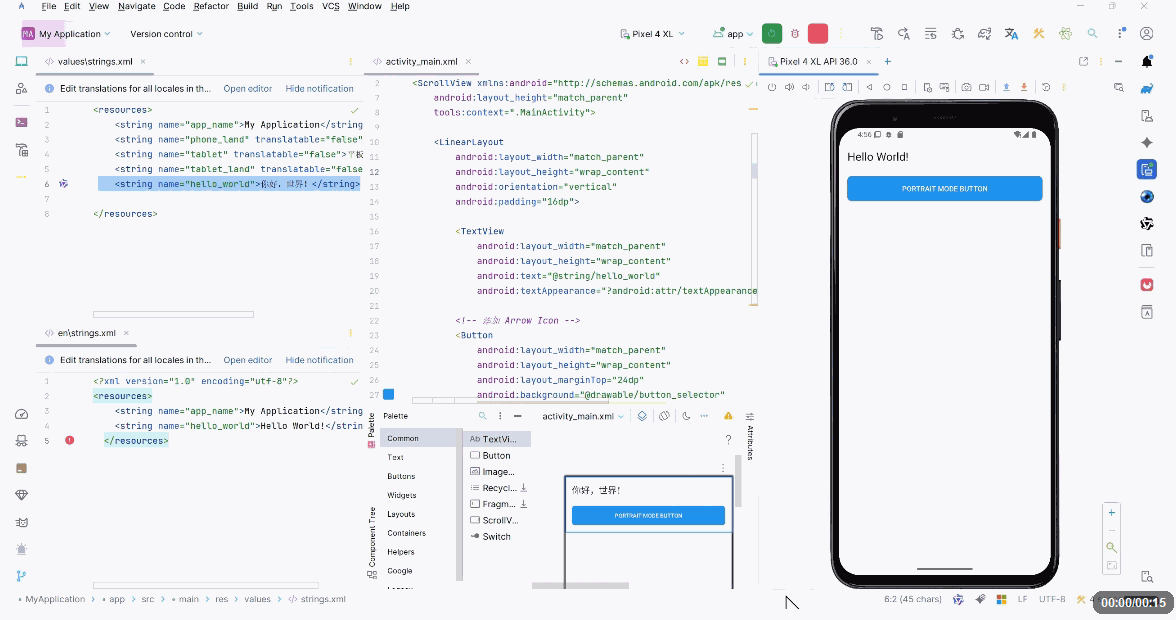
Task: Start debugging with the bug icon
Action: click(x=795, y=34)
